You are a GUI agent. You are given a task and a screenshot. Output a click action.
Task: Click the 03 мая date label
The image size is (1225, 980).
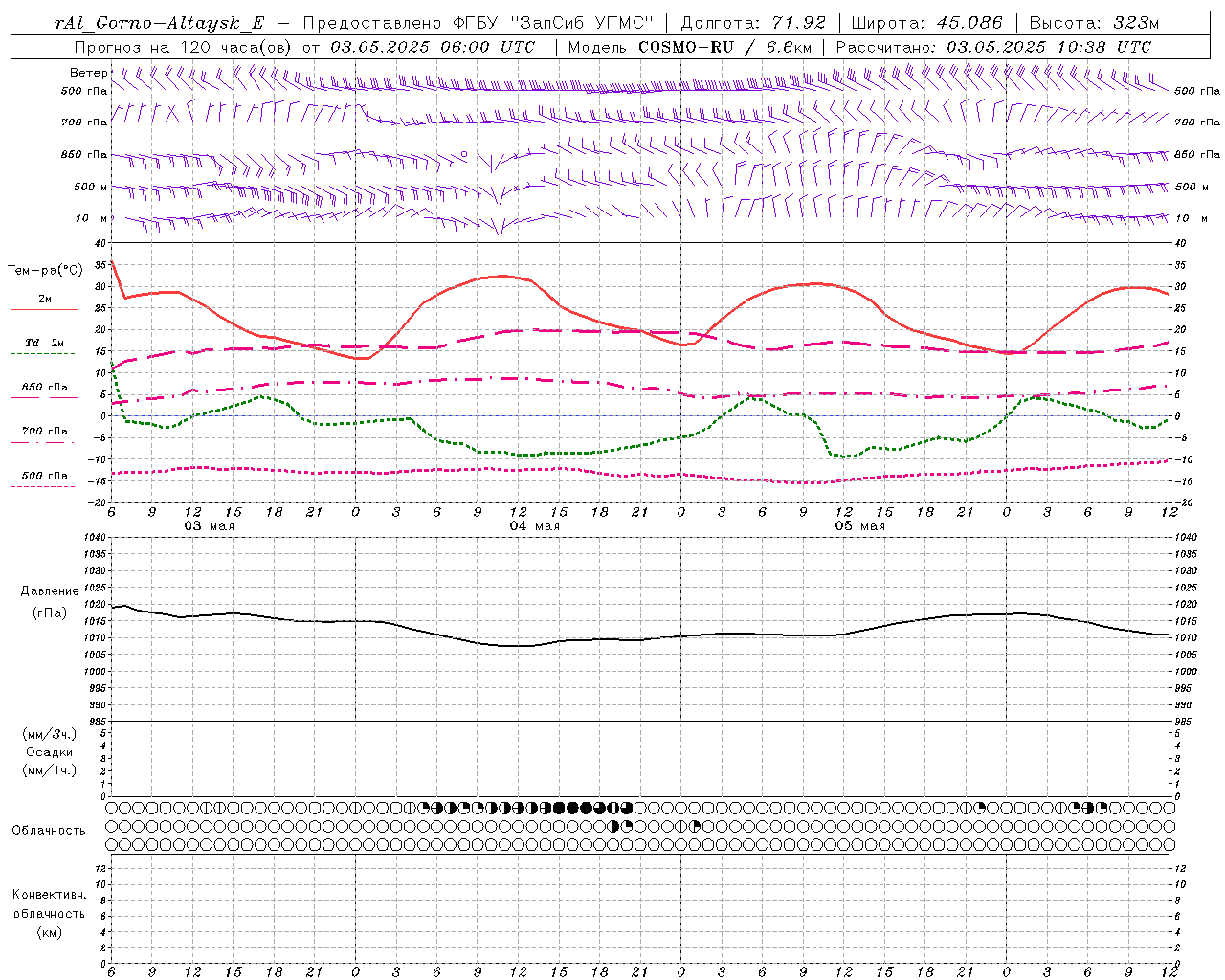click(x=209, y=526)
